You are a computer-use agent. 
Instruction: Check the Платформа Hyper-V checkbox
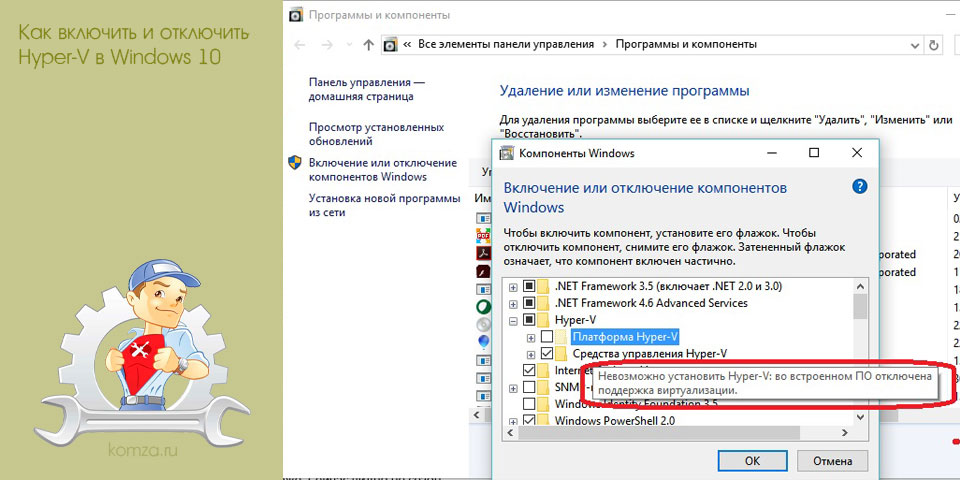click(546, 337)
